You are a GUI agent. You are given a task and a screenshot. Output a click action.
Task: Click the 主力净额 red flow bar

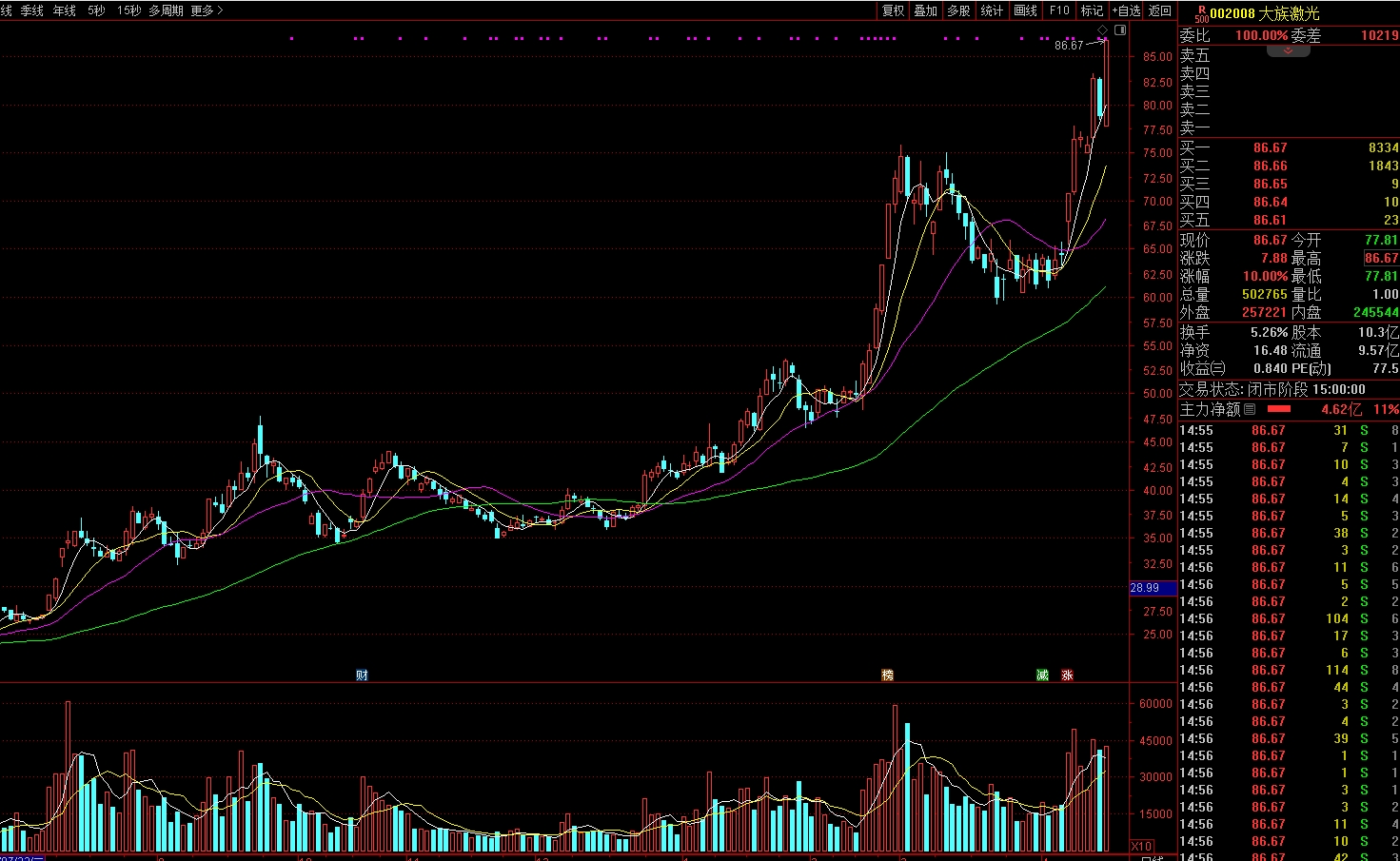coord(1279,409)
